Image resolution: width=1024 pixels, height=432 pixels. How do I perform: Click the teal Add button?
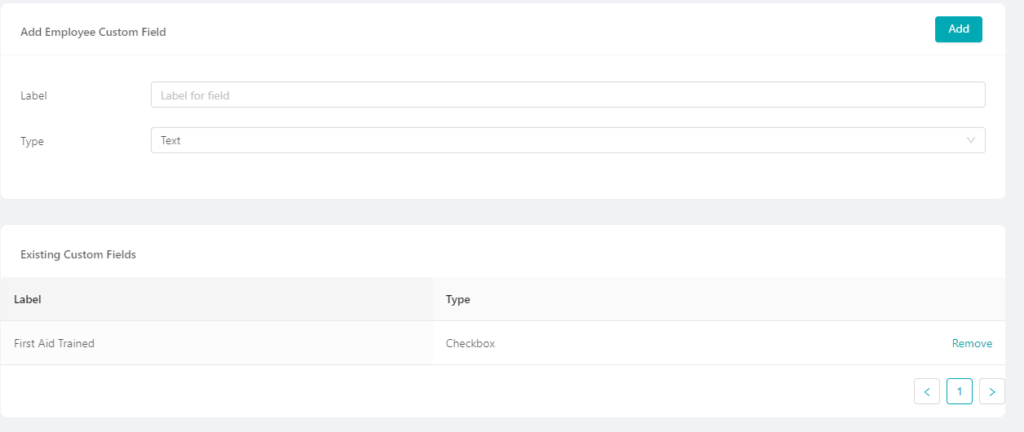[x=958, y=29]
